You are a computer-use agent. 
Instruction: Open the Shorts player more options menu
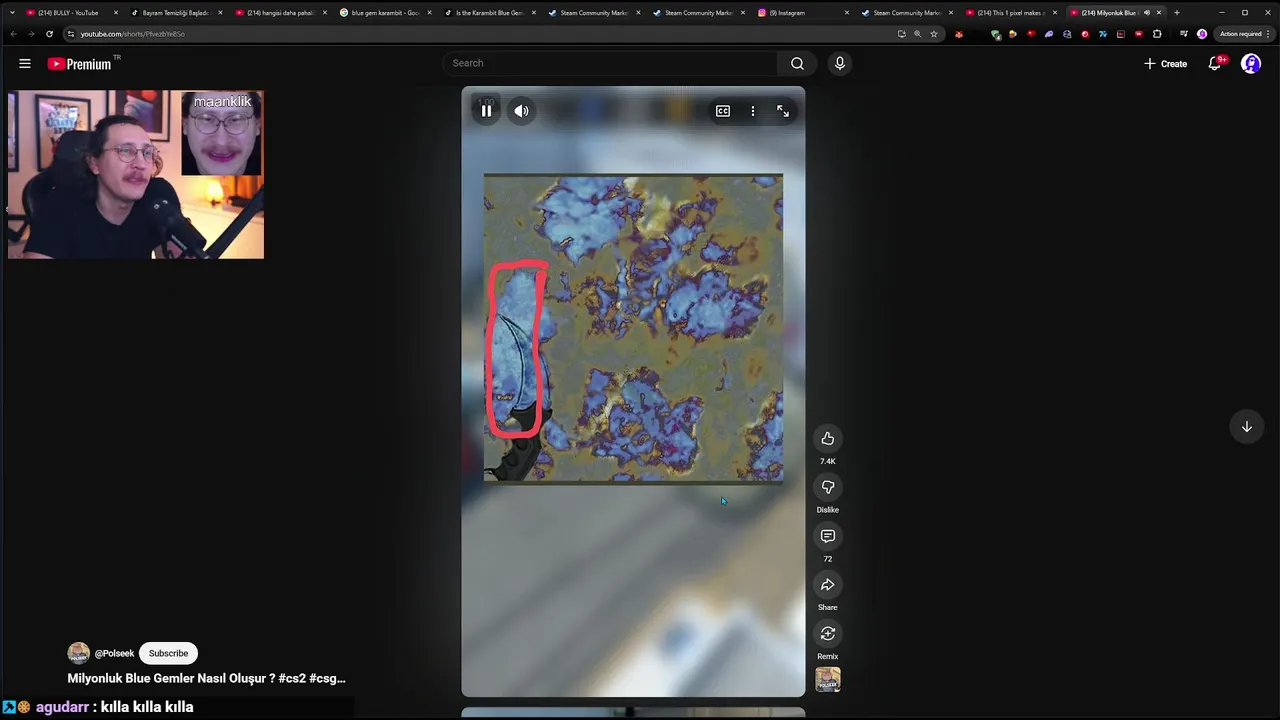[753, 111]
